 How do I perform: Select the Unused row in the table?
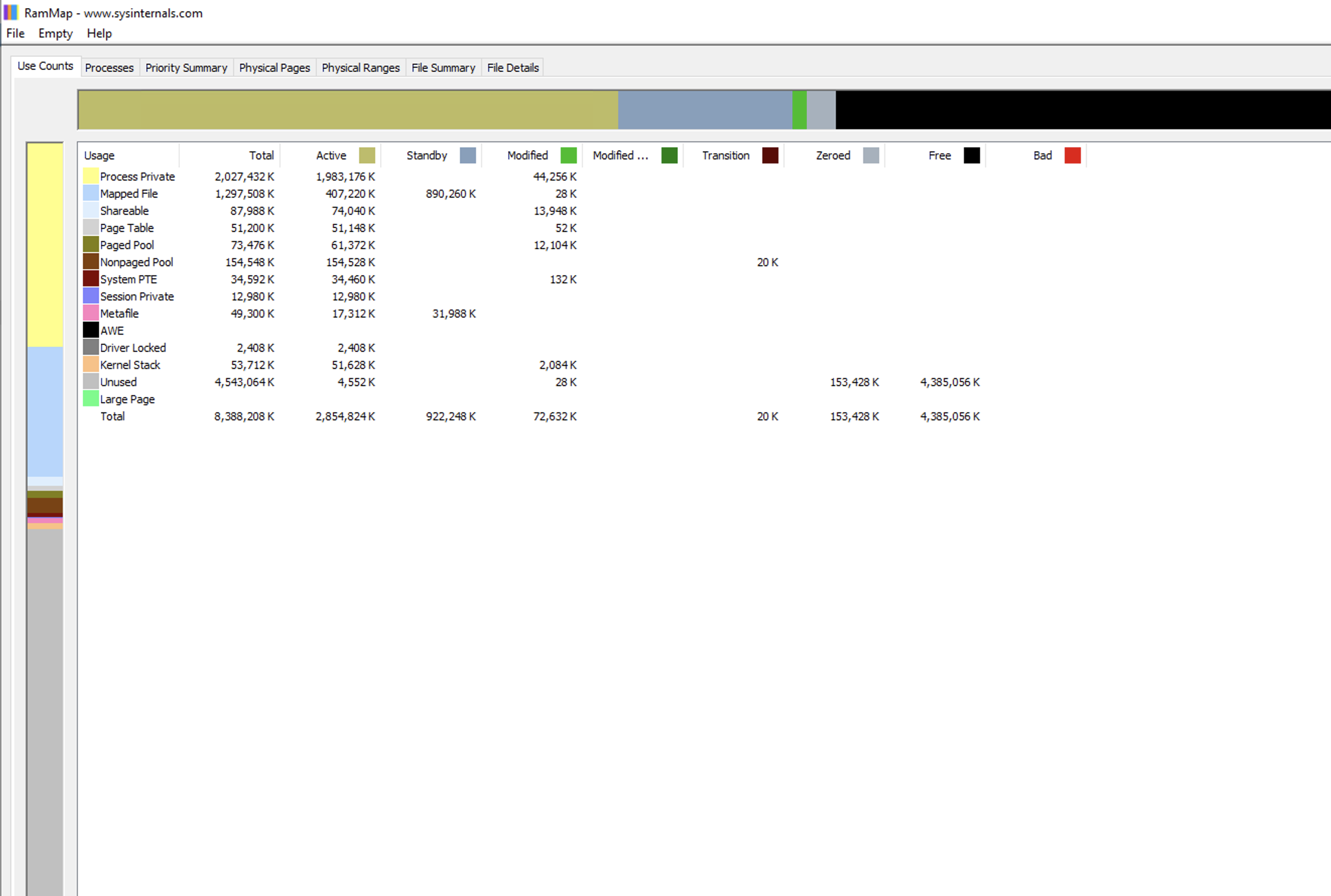[x=118, y=381]
